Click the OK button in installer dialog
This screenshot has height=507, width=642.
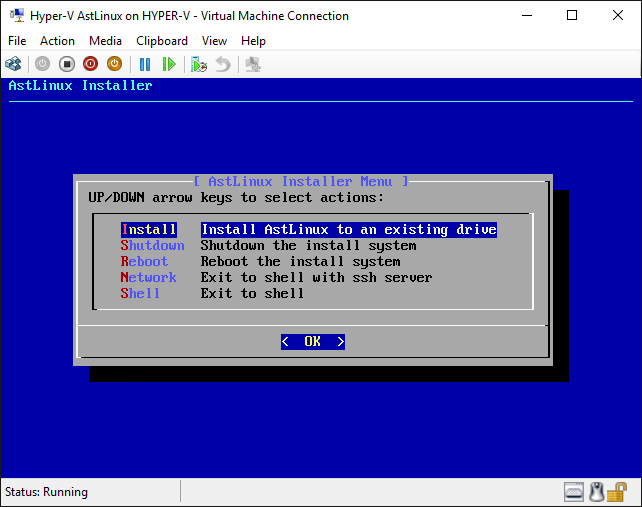pyautogui.click(x=313, y=342)
